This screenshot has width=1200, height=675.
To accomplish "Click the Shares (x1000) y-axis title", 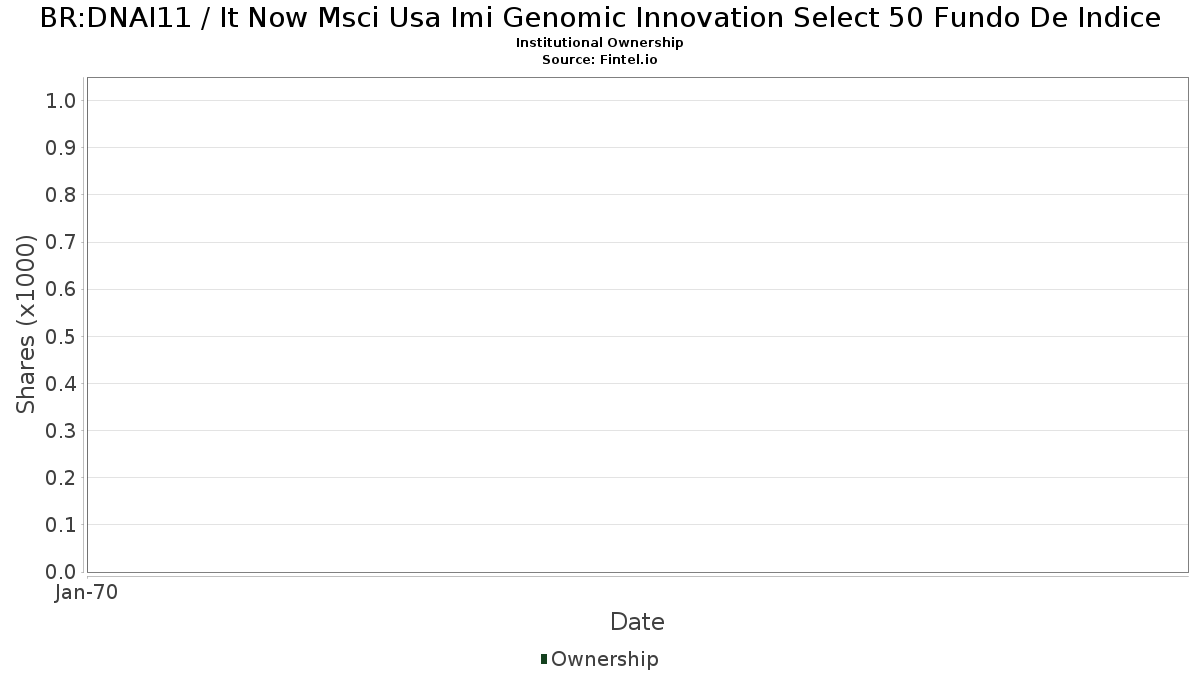I will click(x=26, y=324).
